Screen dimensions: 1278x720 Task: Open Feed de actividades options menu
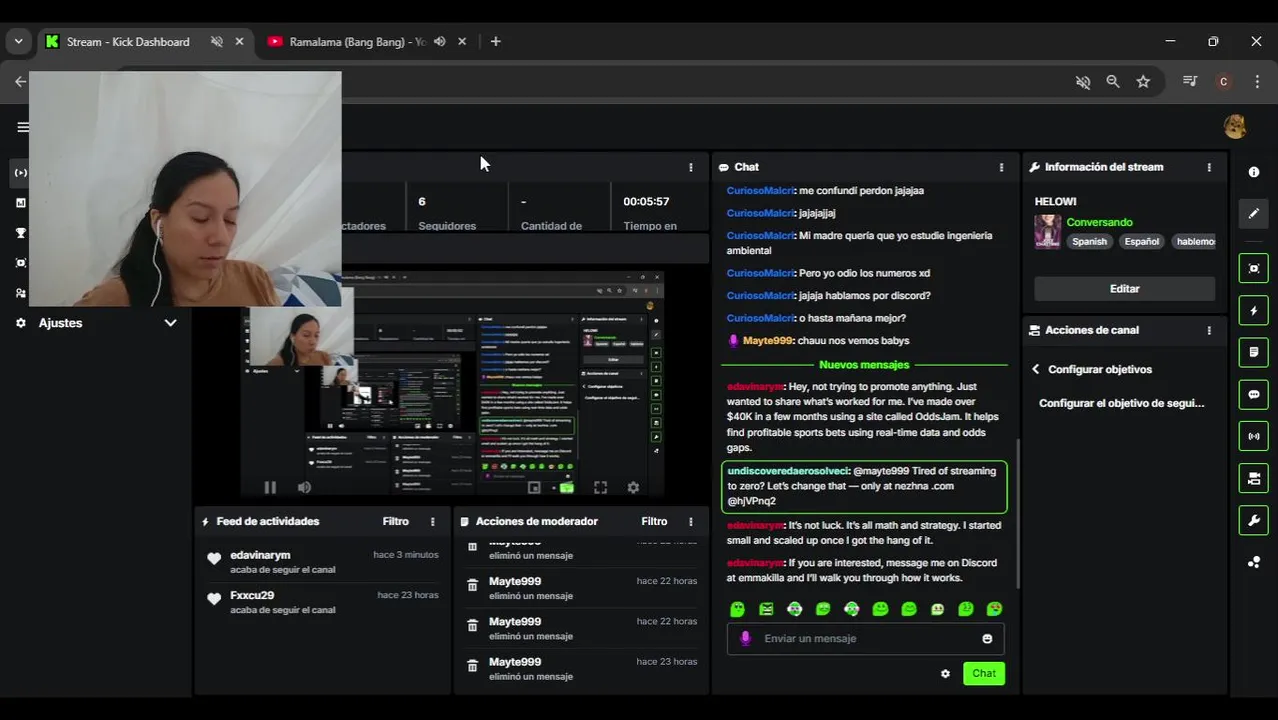[432, 521]
